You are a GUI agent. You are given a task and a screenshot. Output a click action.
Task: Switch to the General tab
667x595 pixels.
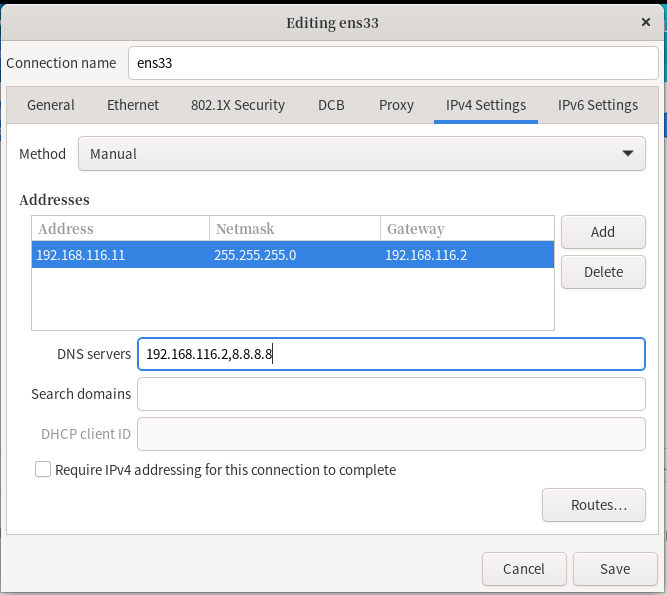coord(51,105)
